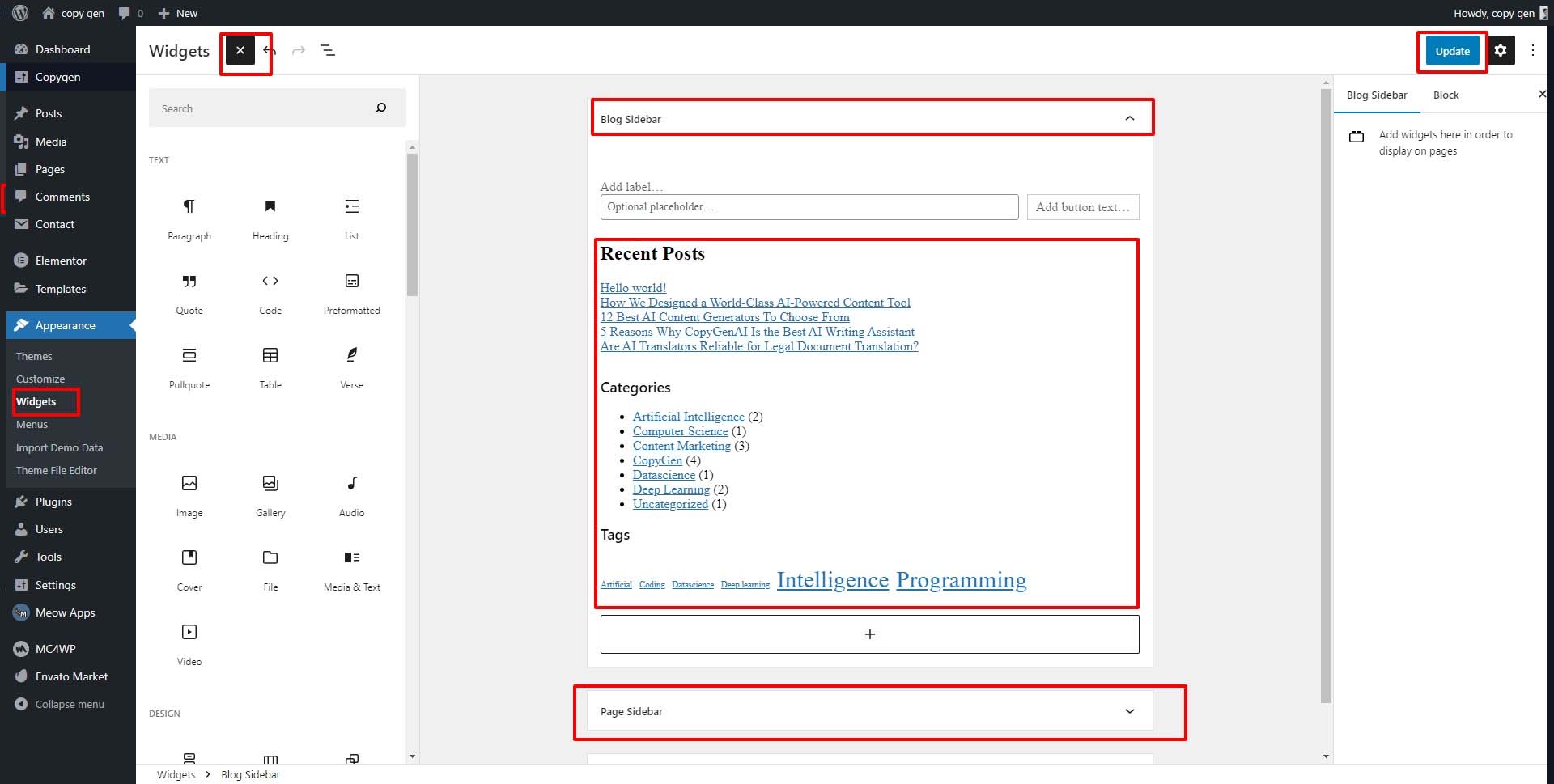
Task: Insert an Audio block
Action: click(352, 495)
